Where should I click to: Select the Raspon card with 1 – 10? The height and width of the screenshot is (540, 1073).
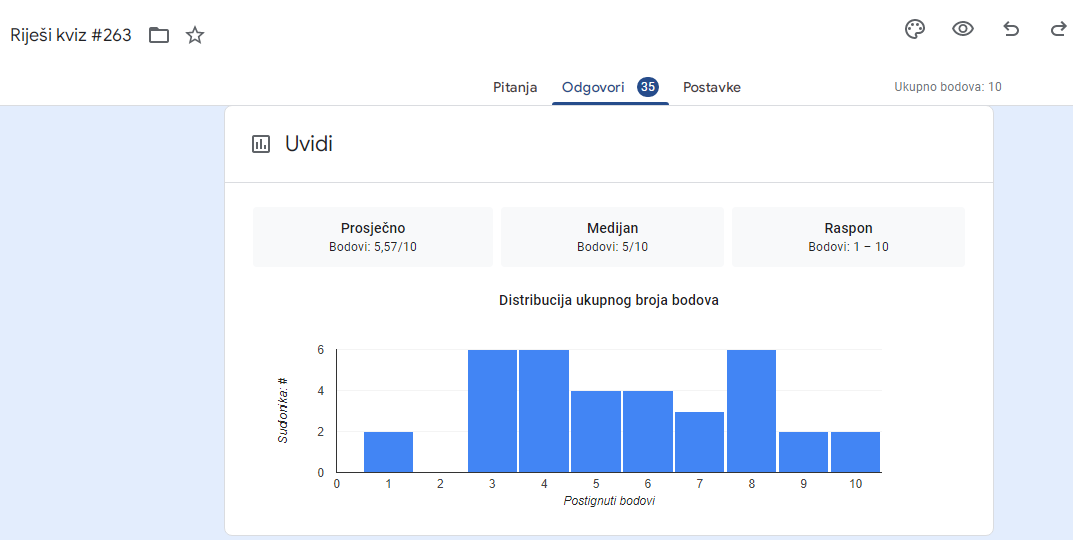[849, 237]
